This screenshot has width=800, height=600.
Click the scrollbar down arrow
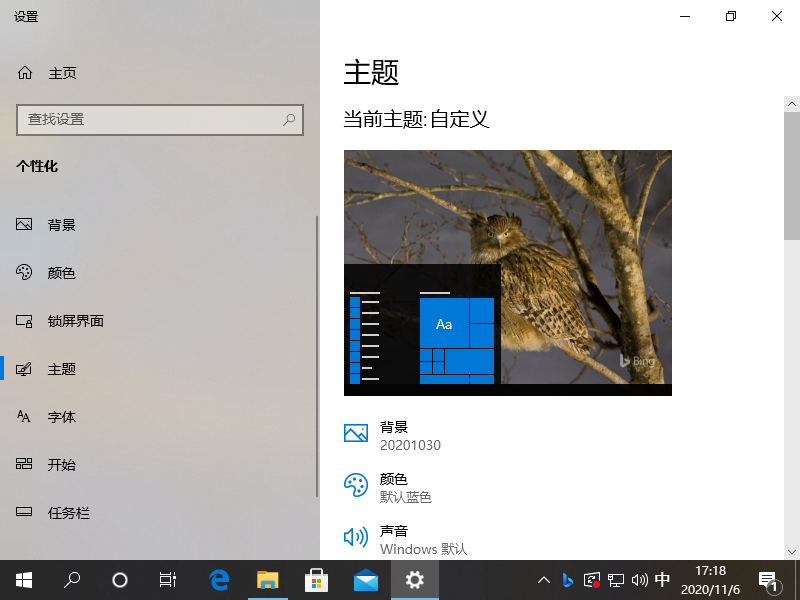[x=792, y=552]
